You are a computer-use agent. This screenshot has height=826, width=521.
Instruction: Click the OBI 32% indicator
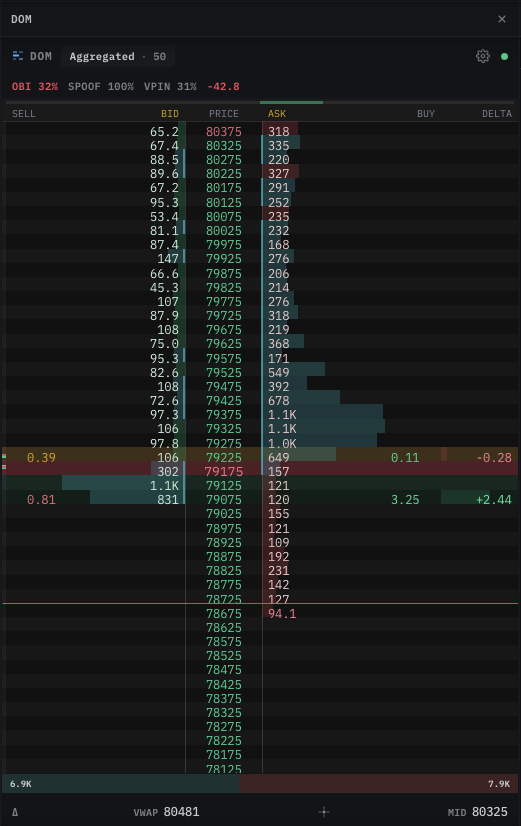(x=35, y=86)
